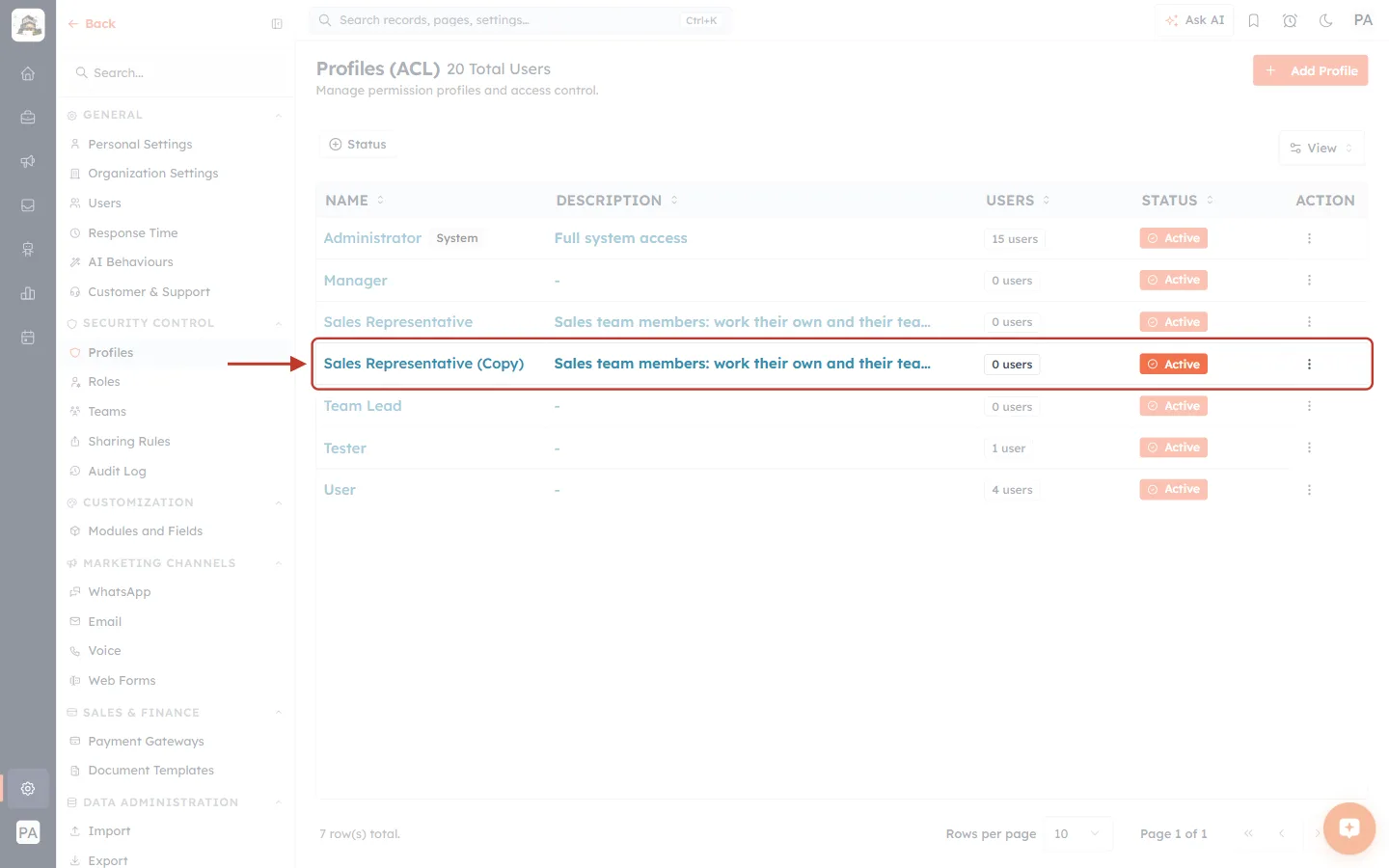The image size is (1389, 868).
Task: Add a Status filter
Action: tap(358, 145)
